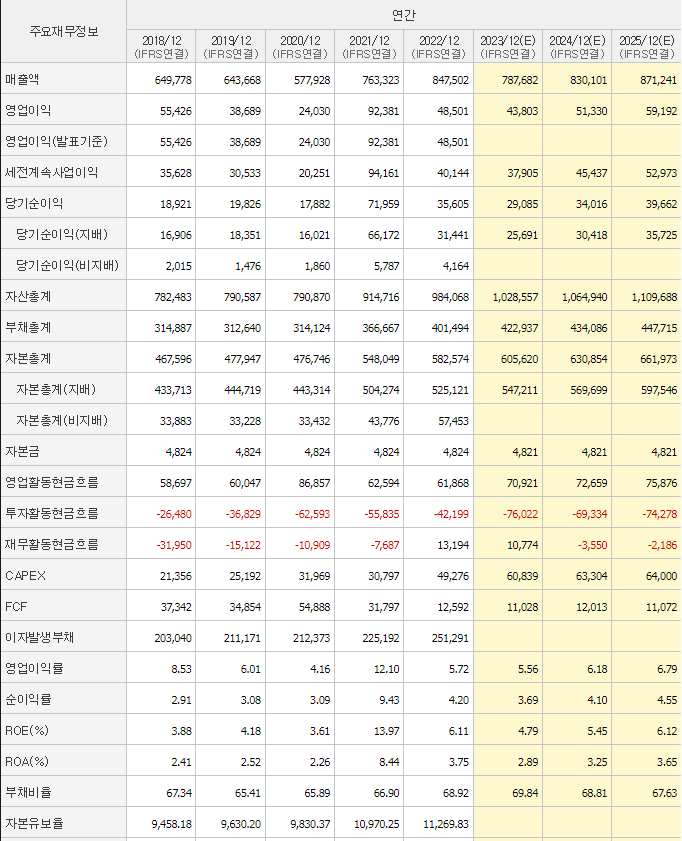Click the 2019 순이익률 value 3.08

tap(250, 700)
